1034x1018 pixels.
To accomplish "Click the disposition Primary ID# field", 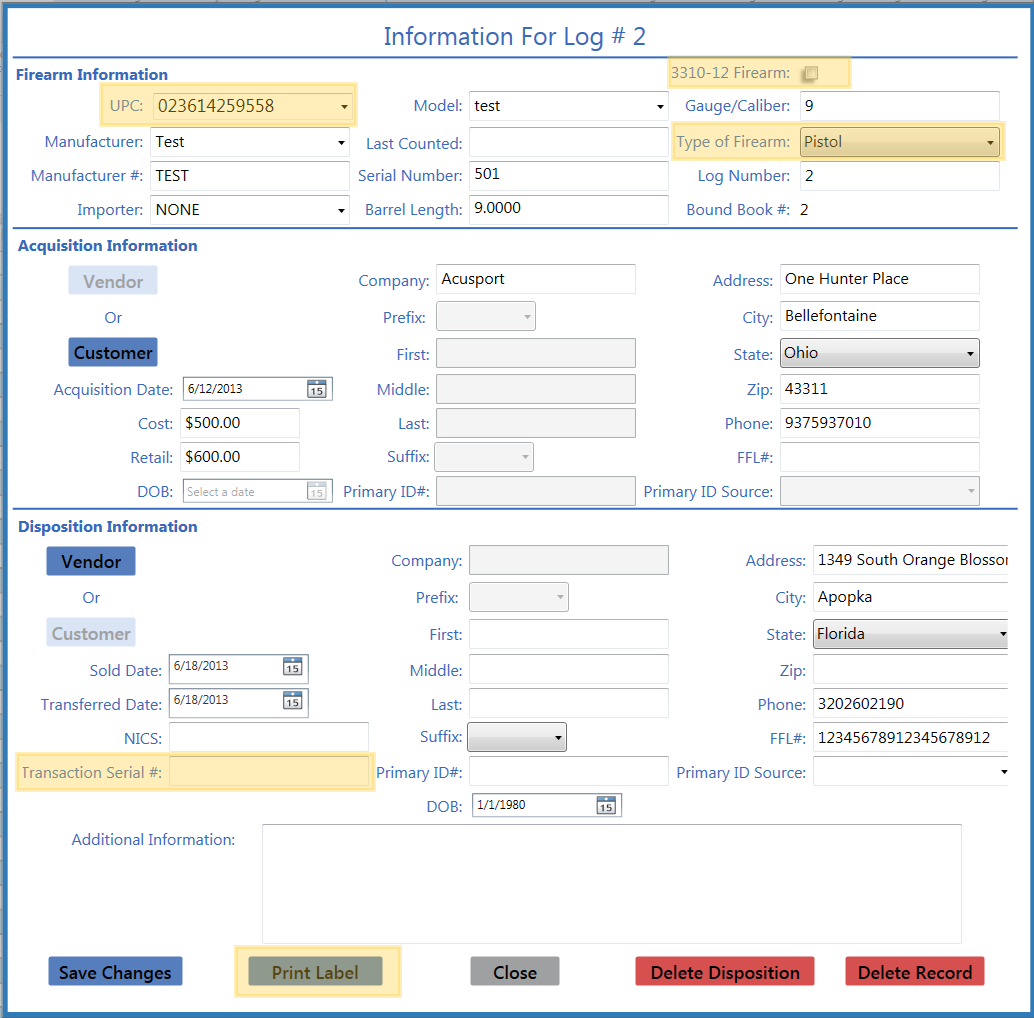I will pyautogui.click(x=568, y=771).
